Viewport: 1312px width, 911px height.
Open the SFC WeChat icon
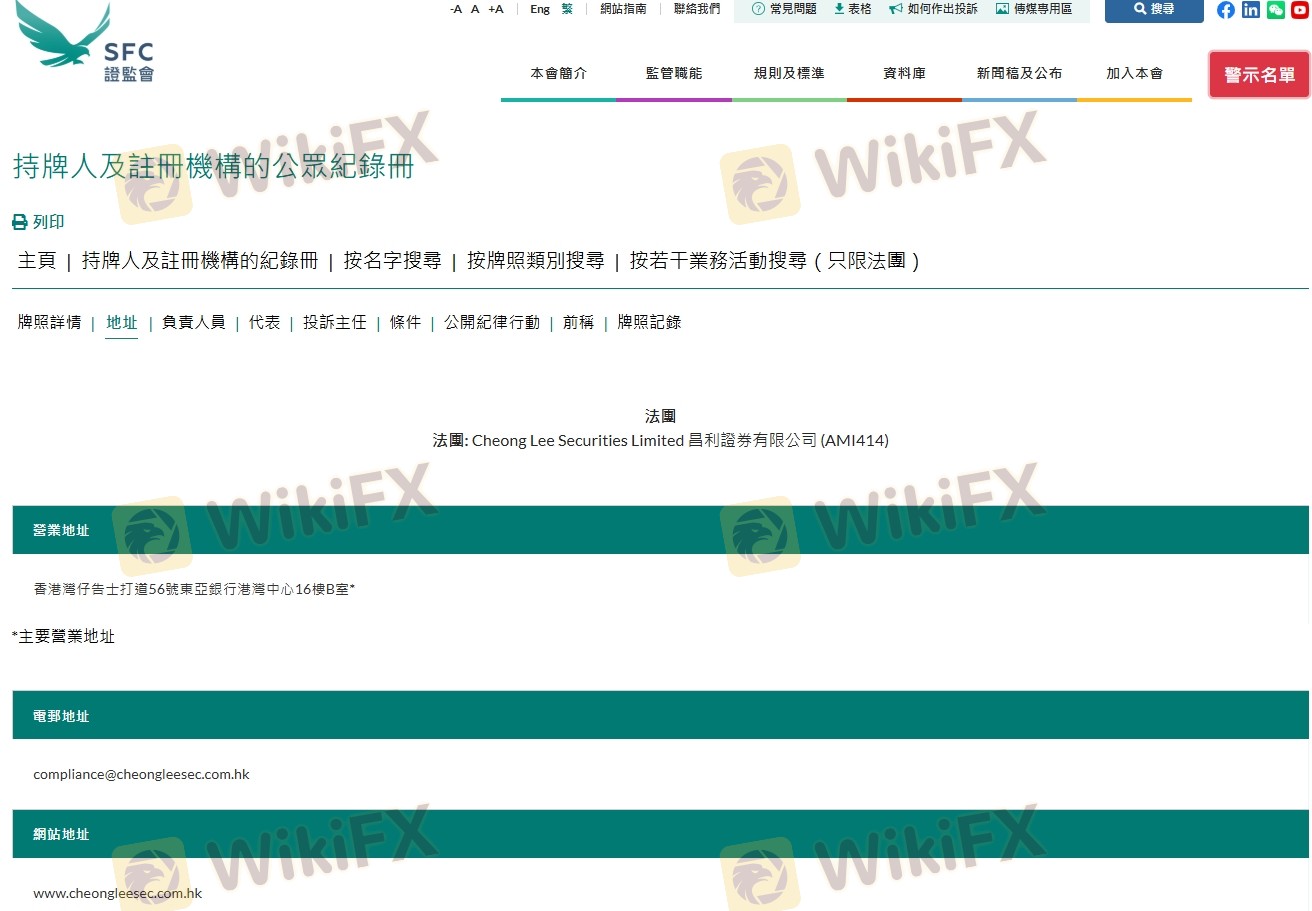pos(1275,10)
